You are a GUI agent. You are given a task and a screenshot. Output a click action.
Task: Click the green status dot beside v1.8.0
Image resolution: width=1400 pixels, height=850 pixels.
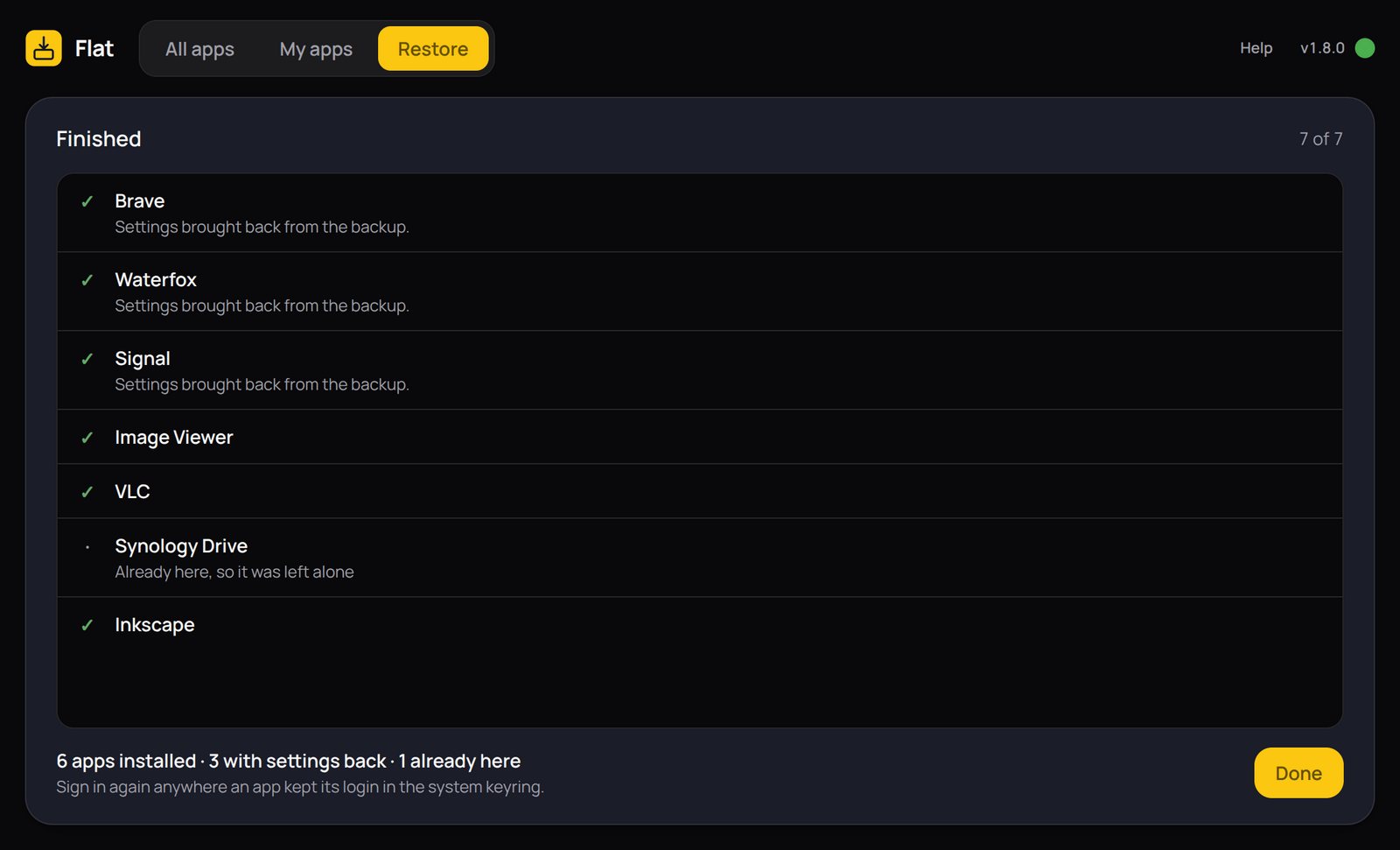1364,48
